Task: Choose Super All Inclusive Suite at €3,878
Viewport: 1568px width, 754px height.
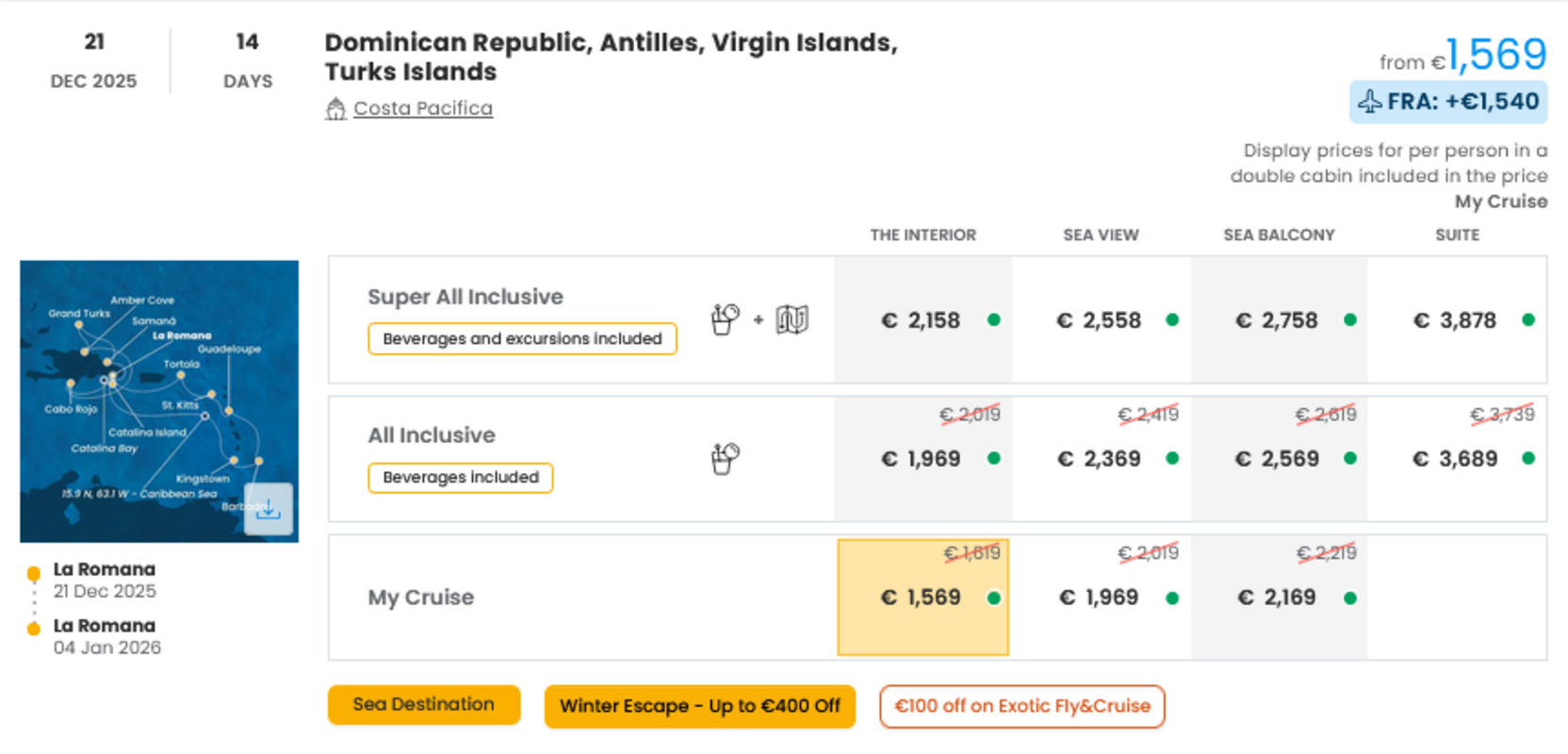Action: (1458, 320)
